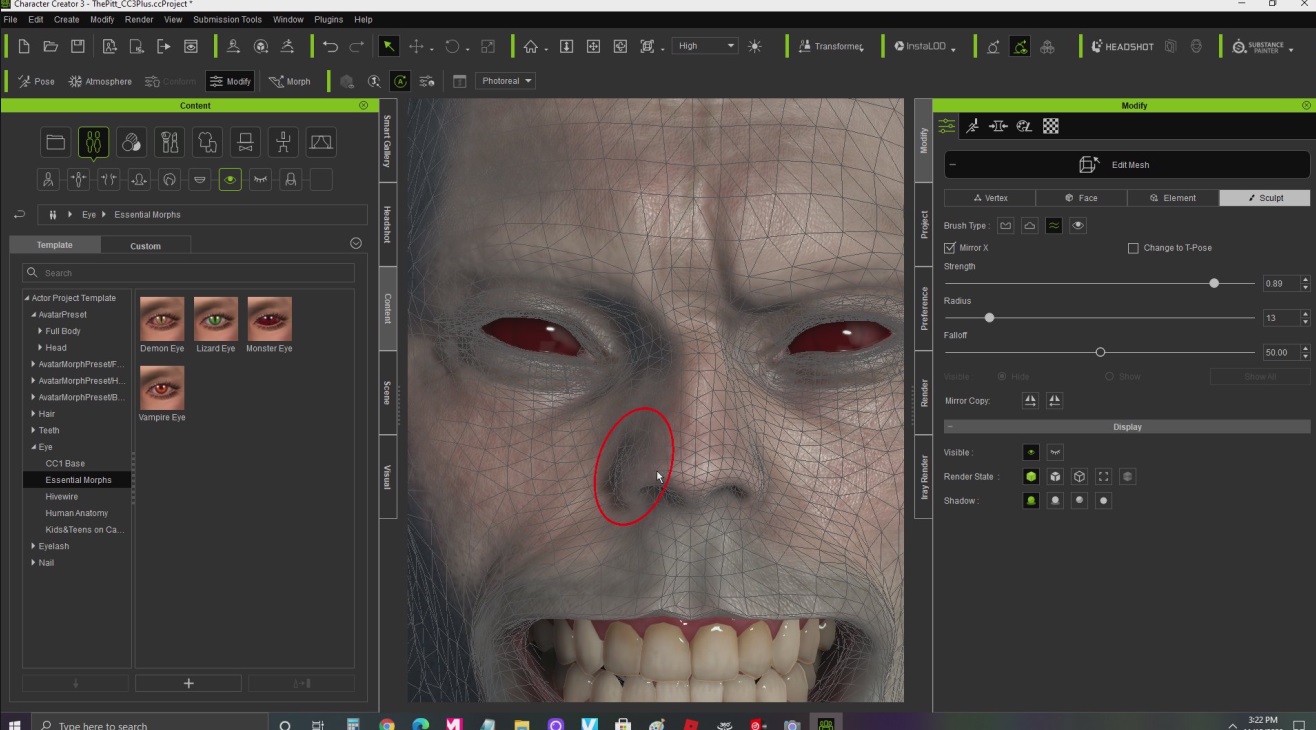Switch to the Vertex edit tab

(990, 198)
